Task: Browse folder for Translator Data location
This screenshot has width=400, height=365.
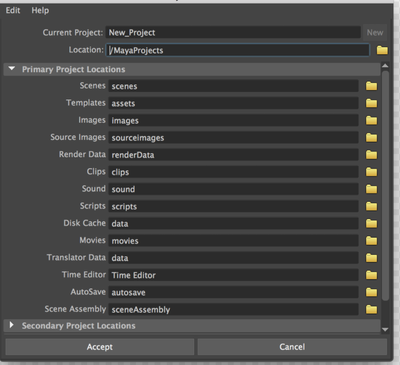Action: [371, 258]
